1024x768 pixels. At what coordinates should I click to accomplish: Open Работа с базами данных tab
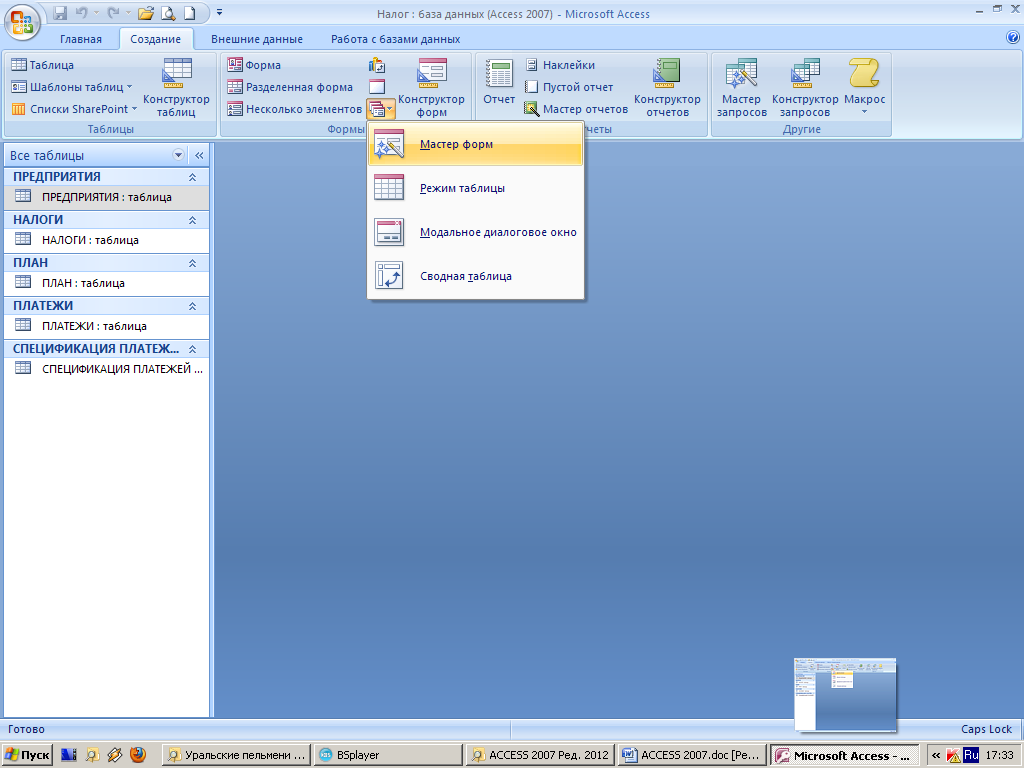[395, 39]
